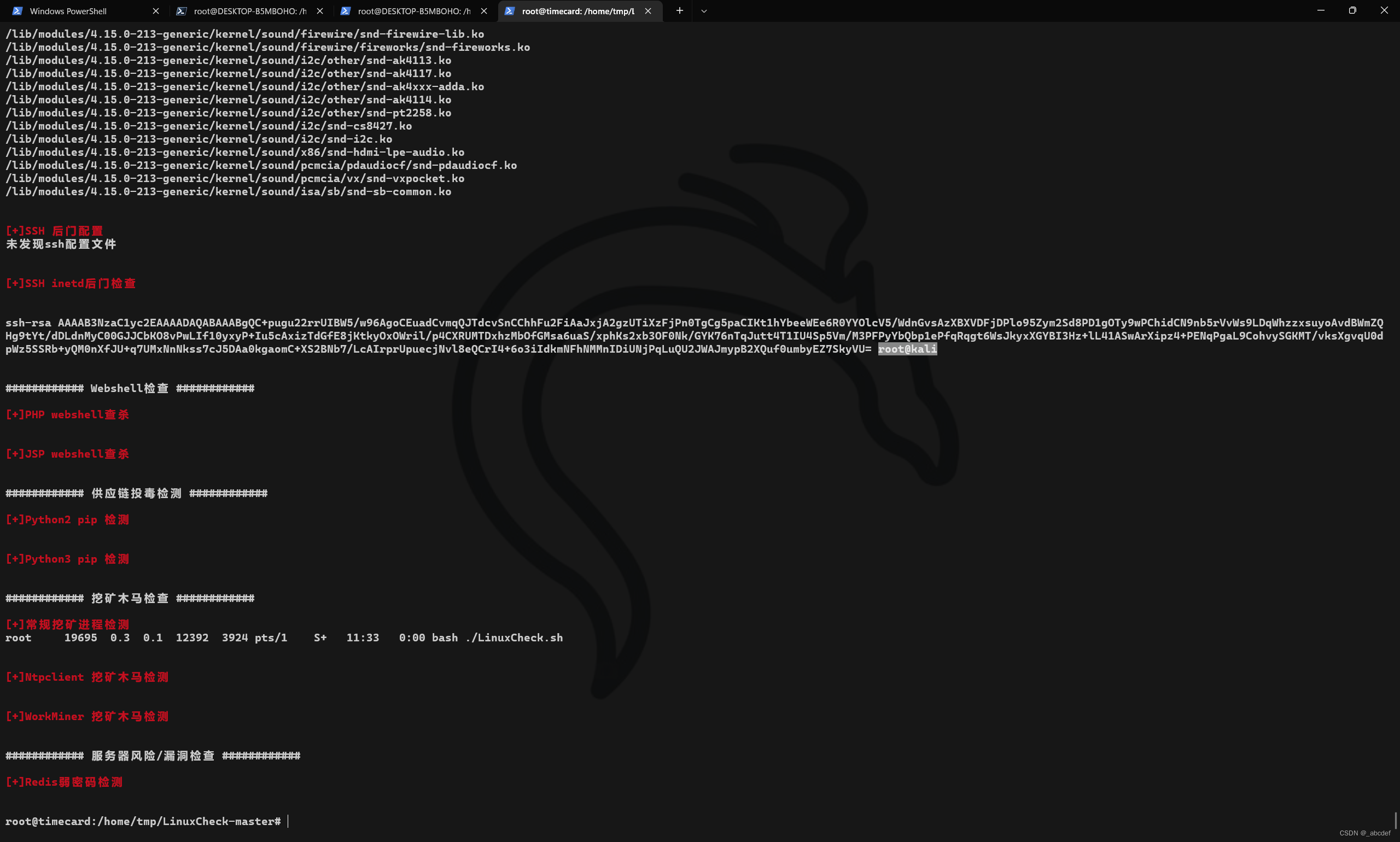Click the root@timecard tab title
1400x842 pixels.
tap(577, 11)
